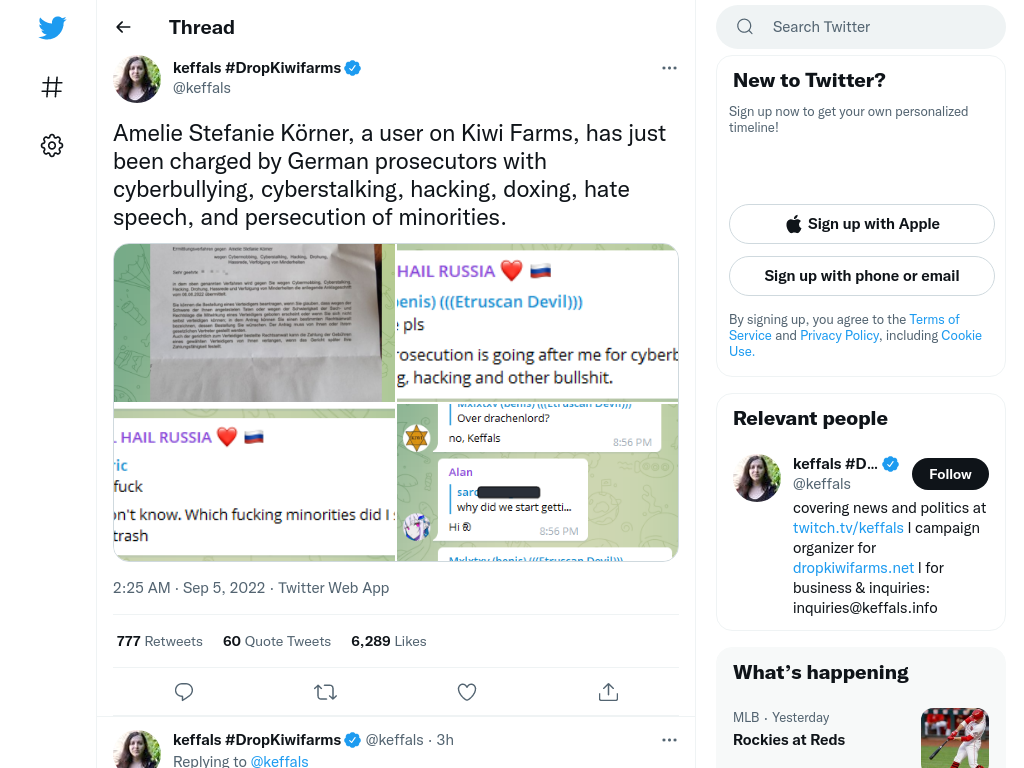Share the tweet using the upload icon
Viewport: 1024px width, 768px height.
point(608,692)
